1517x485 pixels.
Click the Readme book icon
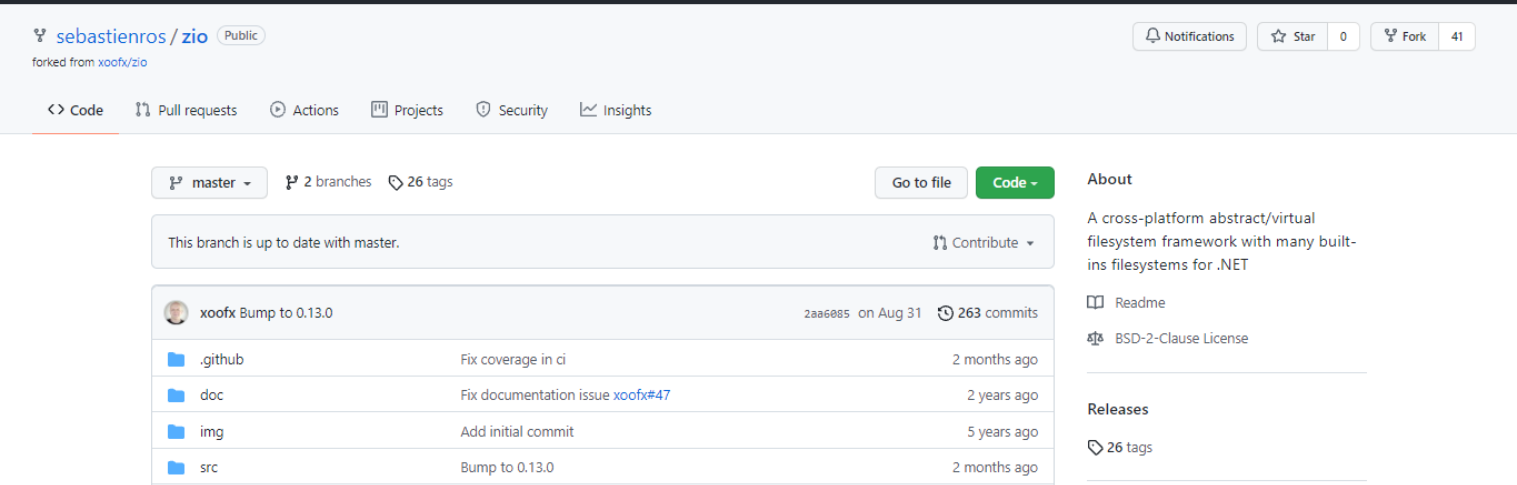(1096, 303)
